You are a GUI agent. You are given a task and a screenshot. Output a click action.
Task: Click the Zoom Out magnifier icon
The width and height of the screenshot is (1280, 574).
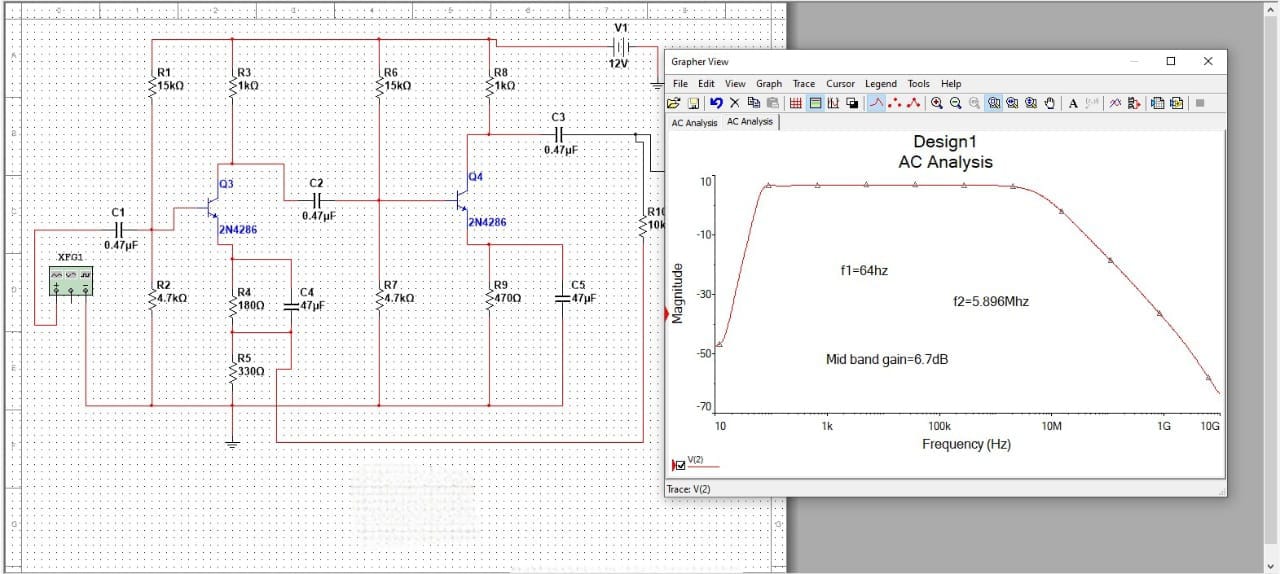[x=956, y=103]
